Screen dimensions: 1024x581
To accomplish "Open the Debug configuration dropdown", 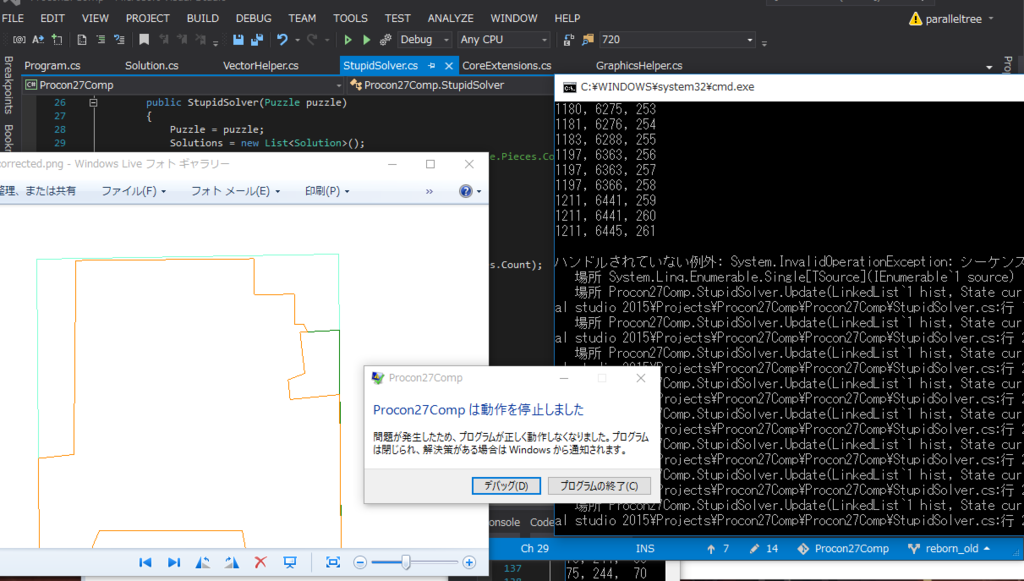I will point(423,40).
